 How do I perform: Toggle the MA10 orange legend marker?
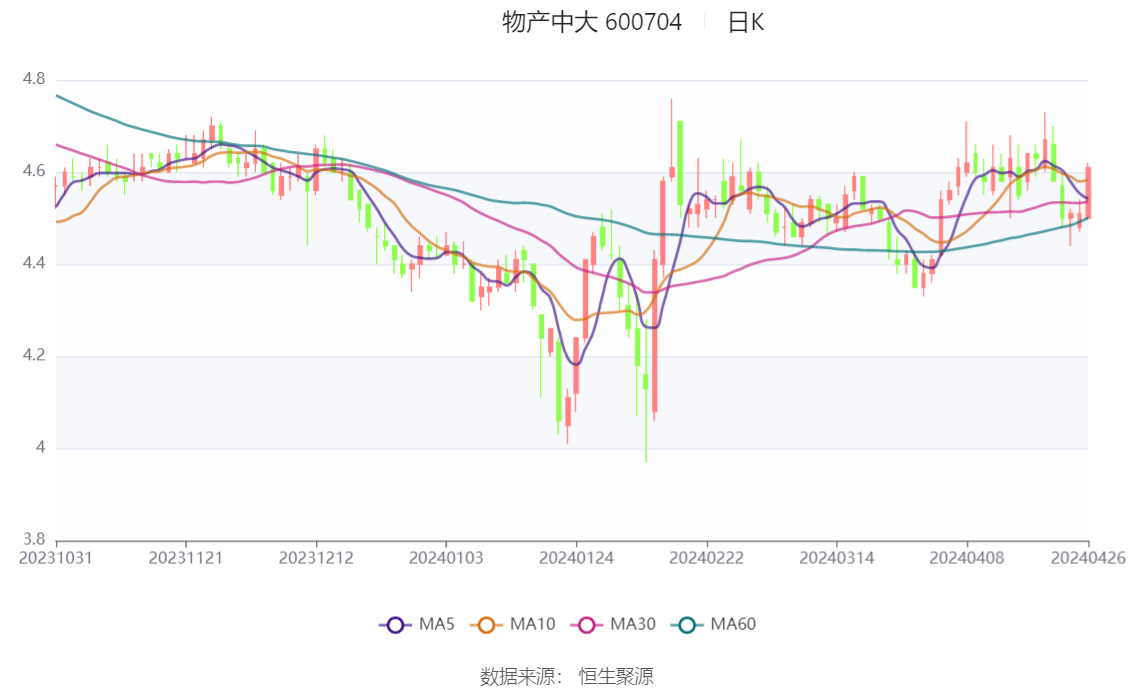486,625
